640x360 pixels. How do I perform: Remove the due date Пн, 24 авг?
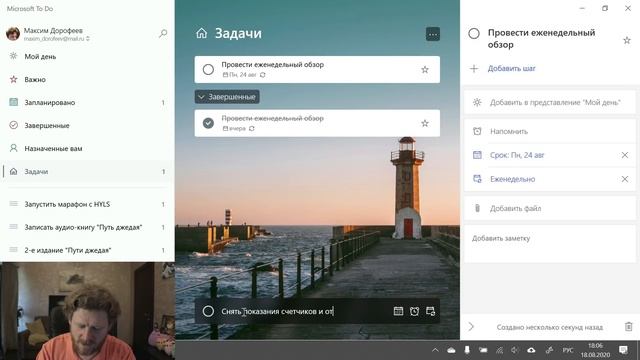coord(625,155)
